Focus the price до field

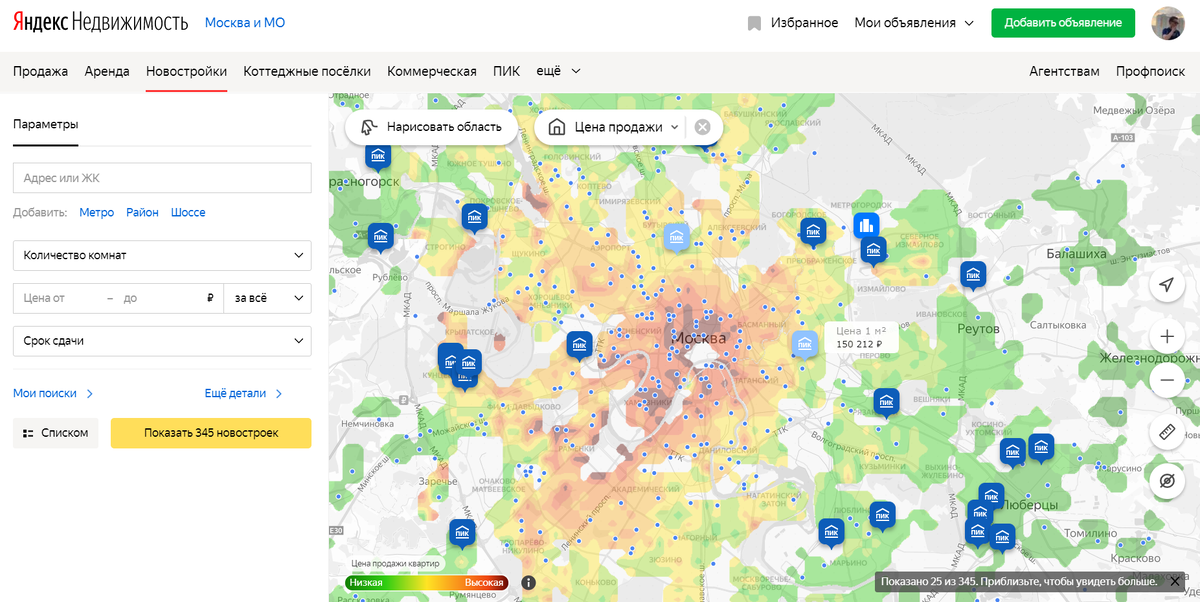click(x=160, y=298)
